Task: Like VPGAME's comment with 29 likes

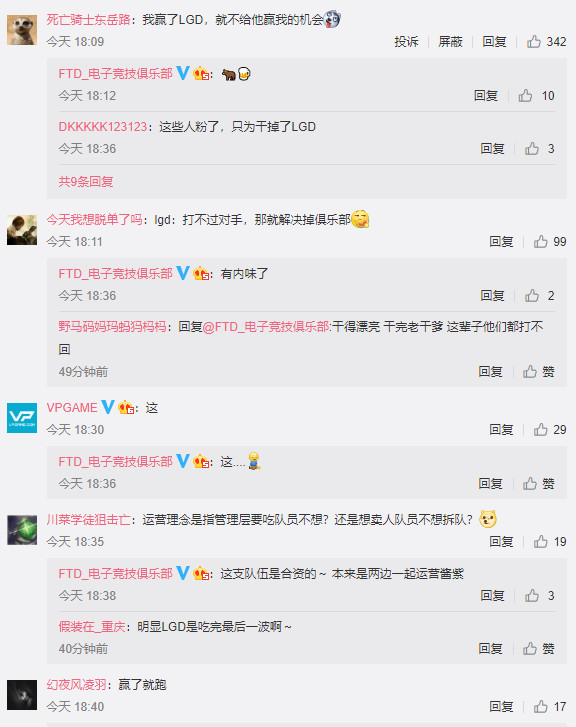Action: tap(550, 430)
